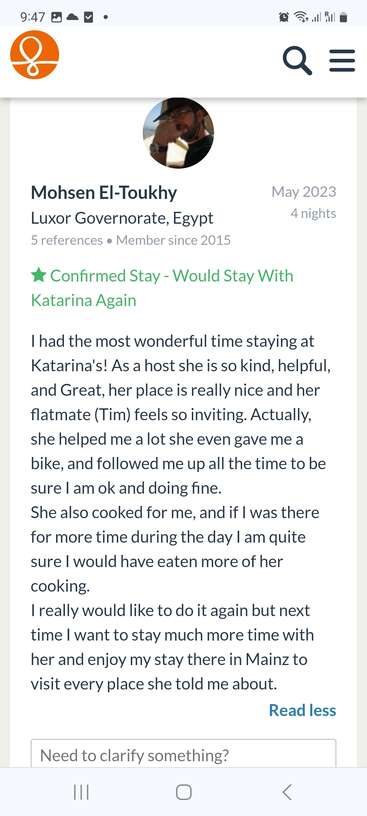Tap the cloud notification icon
Screen dimensions: 367x816
[72, 17]
